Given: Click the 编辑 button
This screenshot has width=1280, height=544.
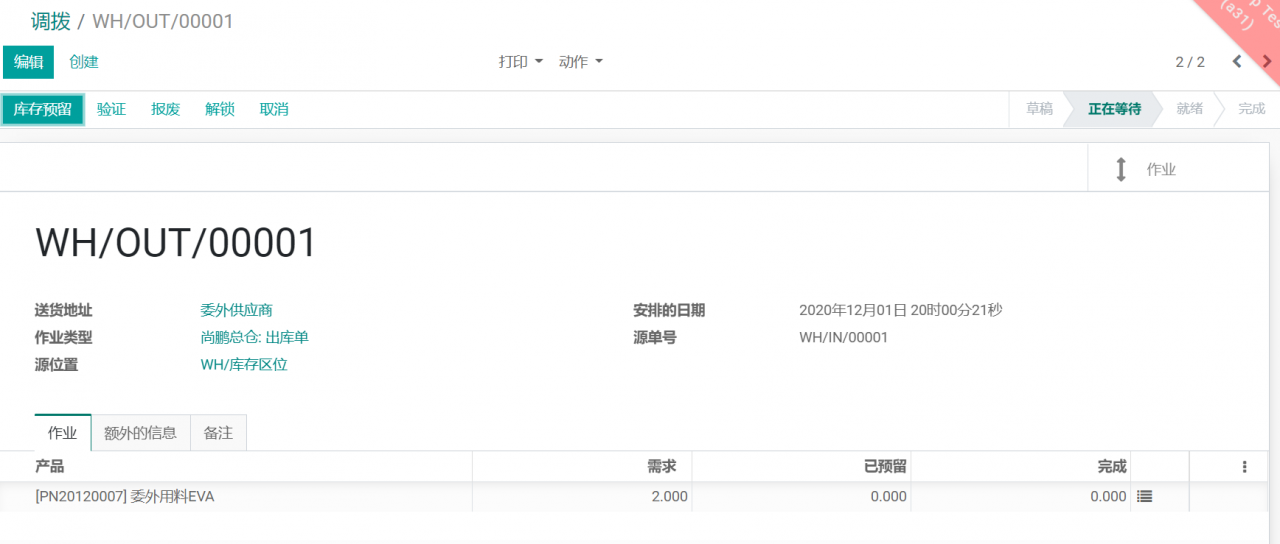Looking at the screenshot, I should [29, 62].
